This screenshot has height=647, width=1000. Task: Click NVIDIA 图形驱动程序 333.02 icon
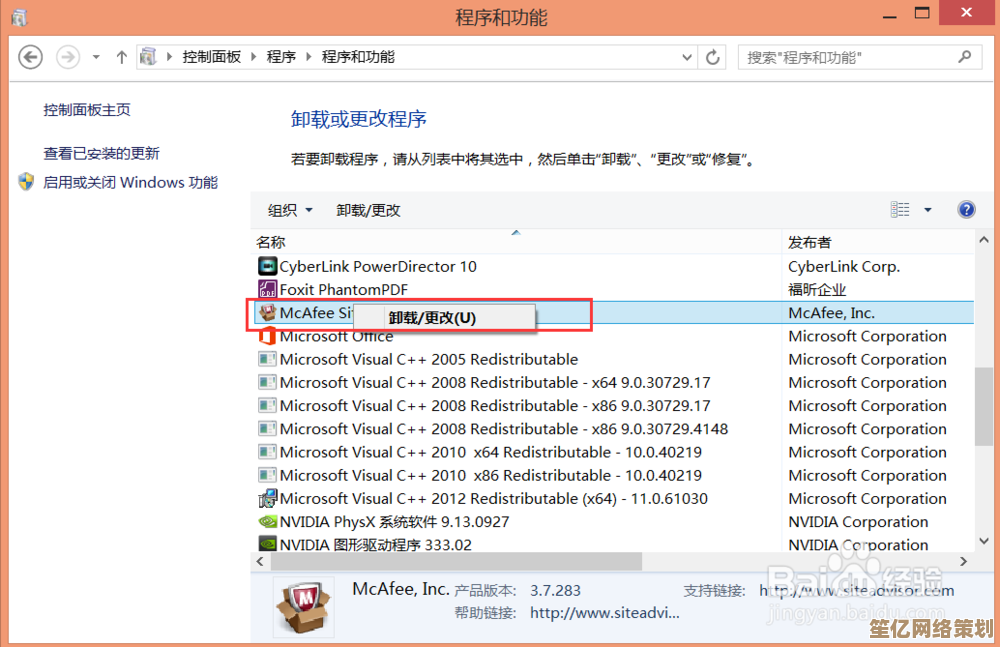[x=267, y=544]
